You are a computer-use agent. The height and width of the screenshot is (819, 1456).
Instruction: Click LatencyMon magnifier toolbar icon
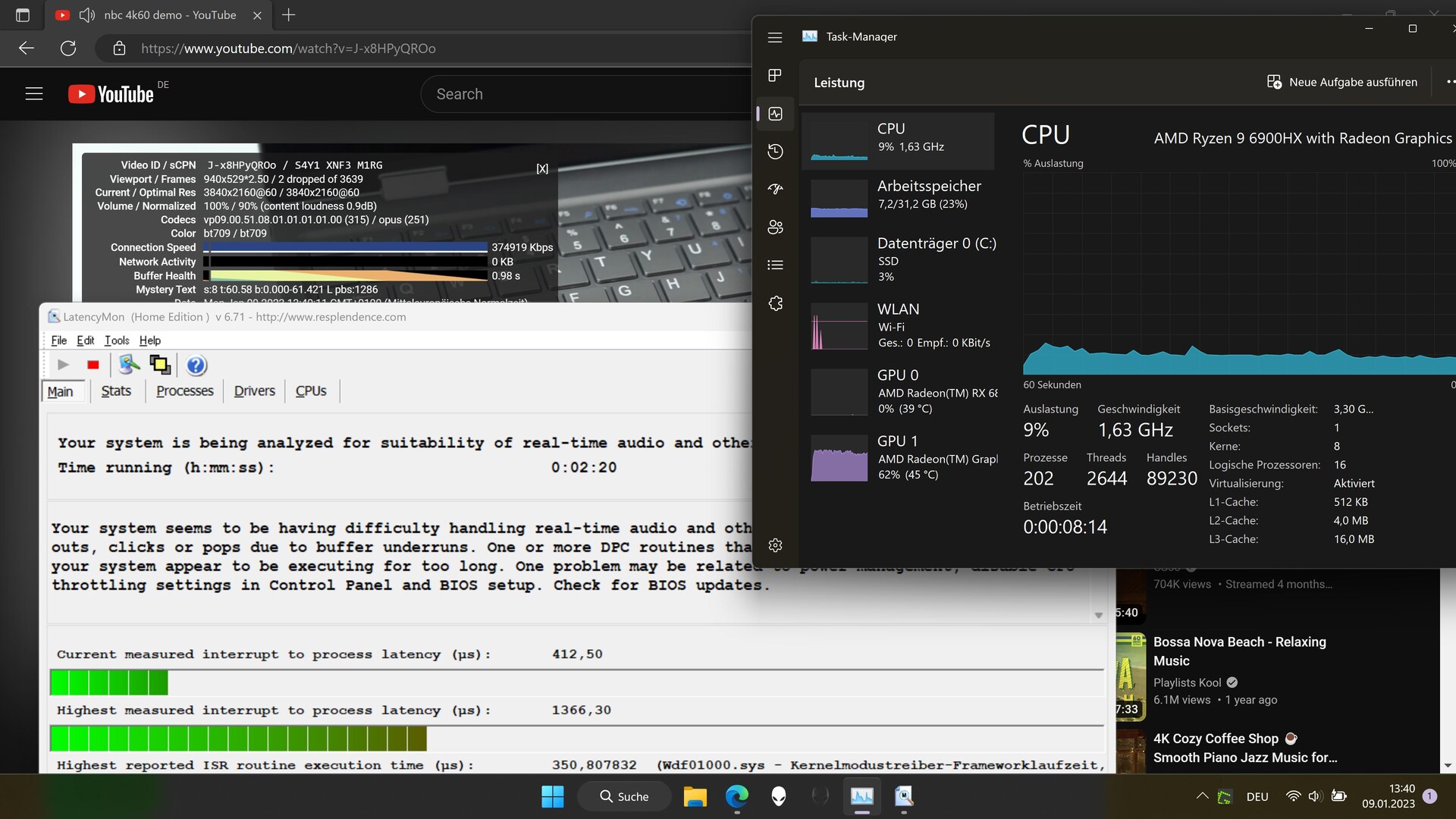[x=129, y=365]
